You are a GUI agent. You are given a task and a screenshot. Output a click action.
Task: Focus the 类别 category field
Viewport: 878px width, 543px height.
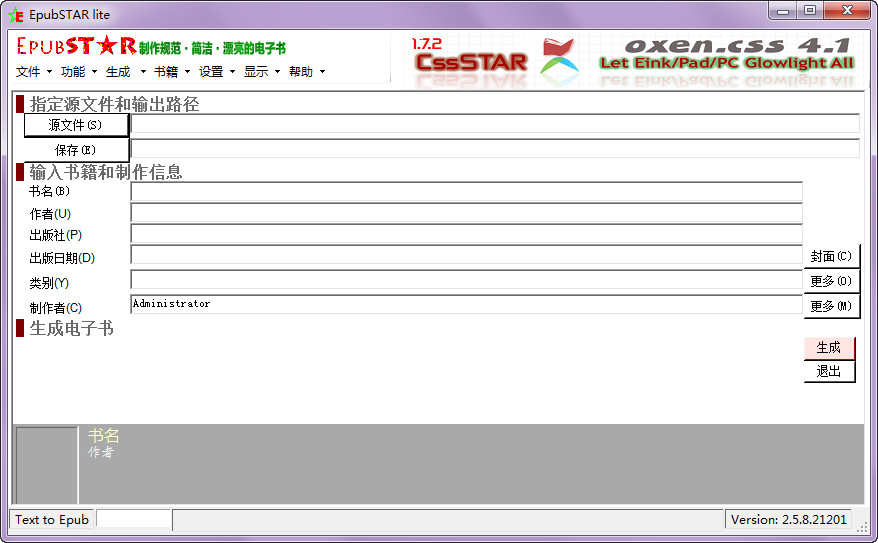(466, 279)
